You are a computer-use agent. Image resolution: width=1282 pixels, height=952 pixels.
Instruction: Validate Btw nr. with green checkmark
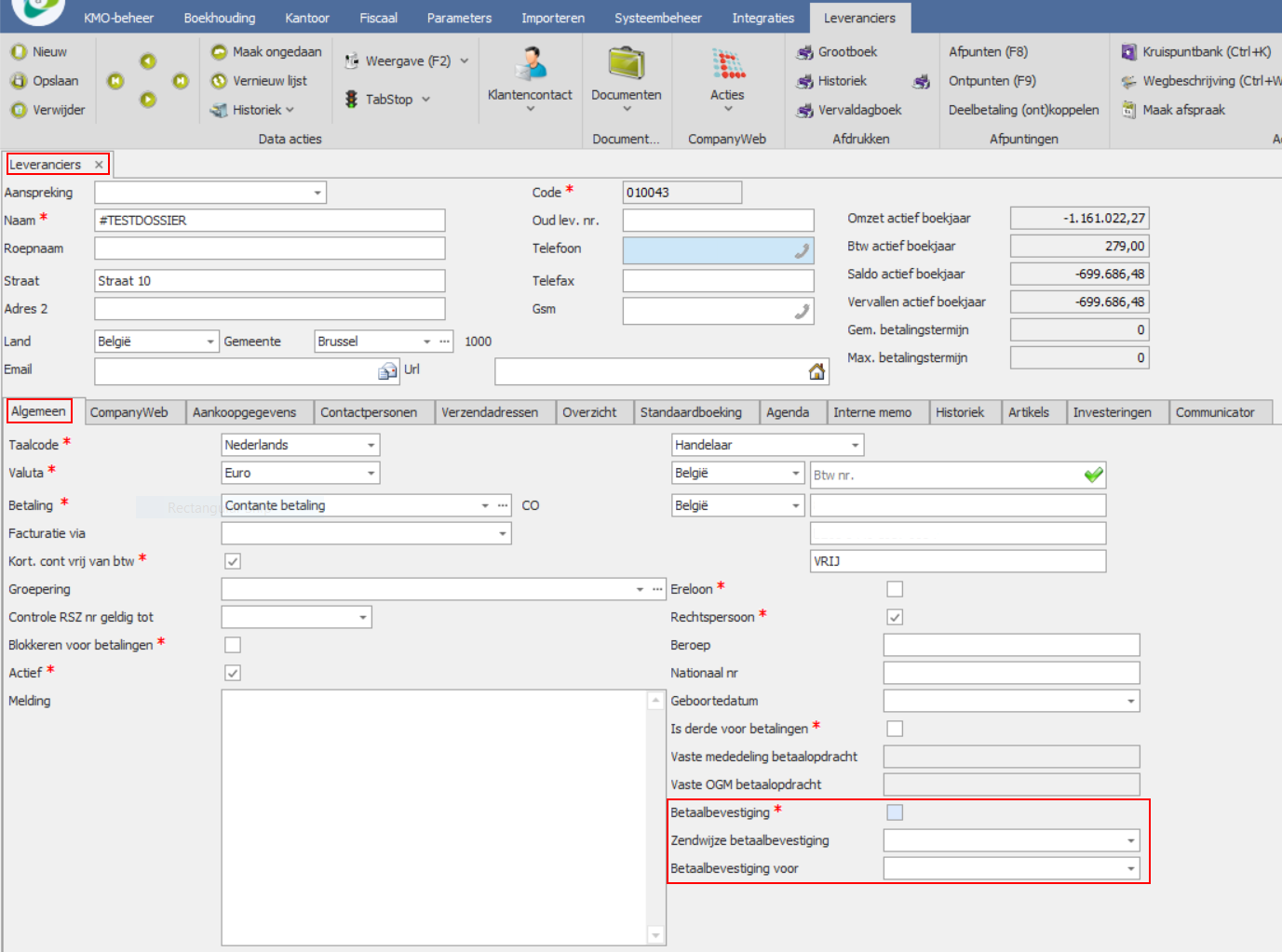pos(1093,476)
